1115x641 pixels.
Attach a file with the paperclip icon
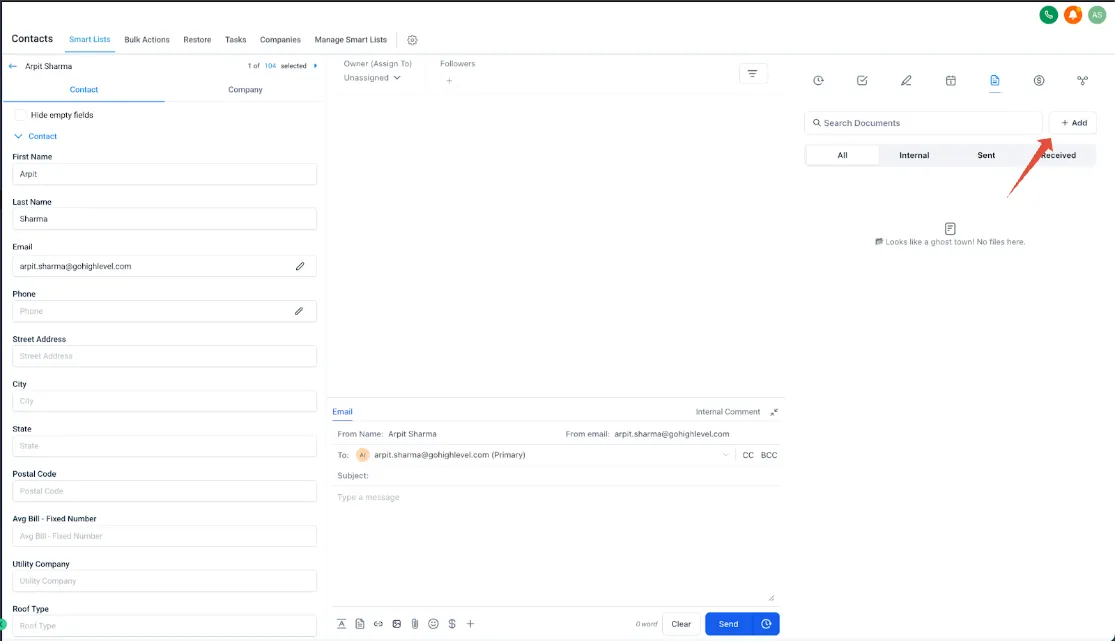[x=415, y=624]
